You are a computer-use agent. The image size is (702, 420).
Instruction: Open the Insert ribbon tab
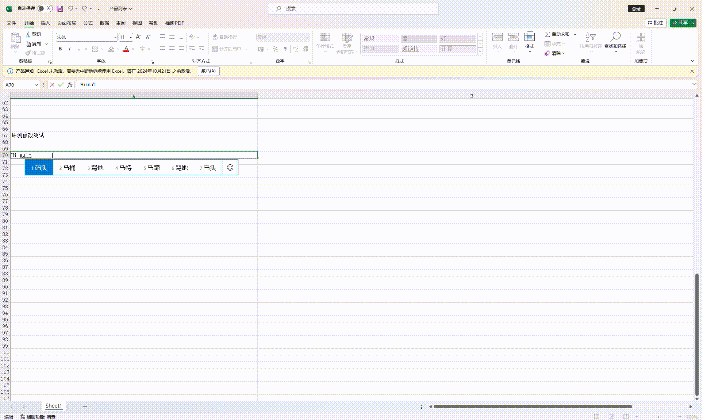pyautogui.click(x=45, y=23)
